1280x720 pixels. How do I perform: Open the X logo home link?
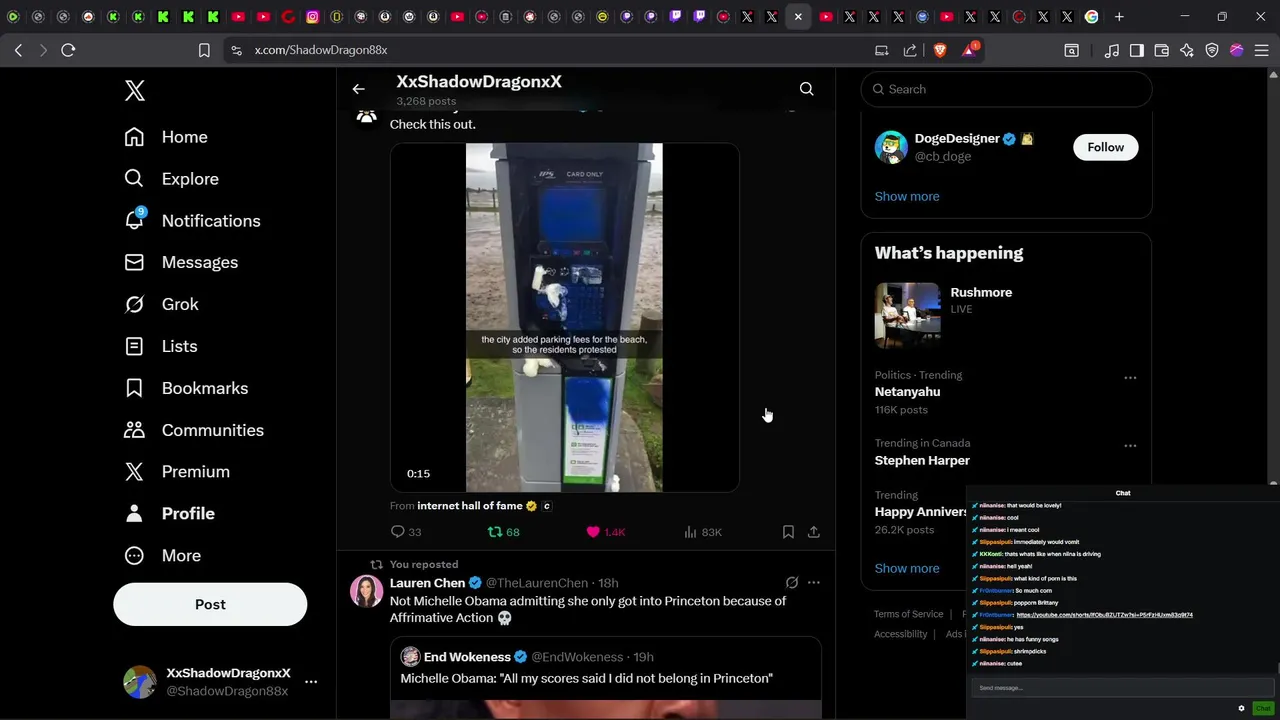[135, 90]
